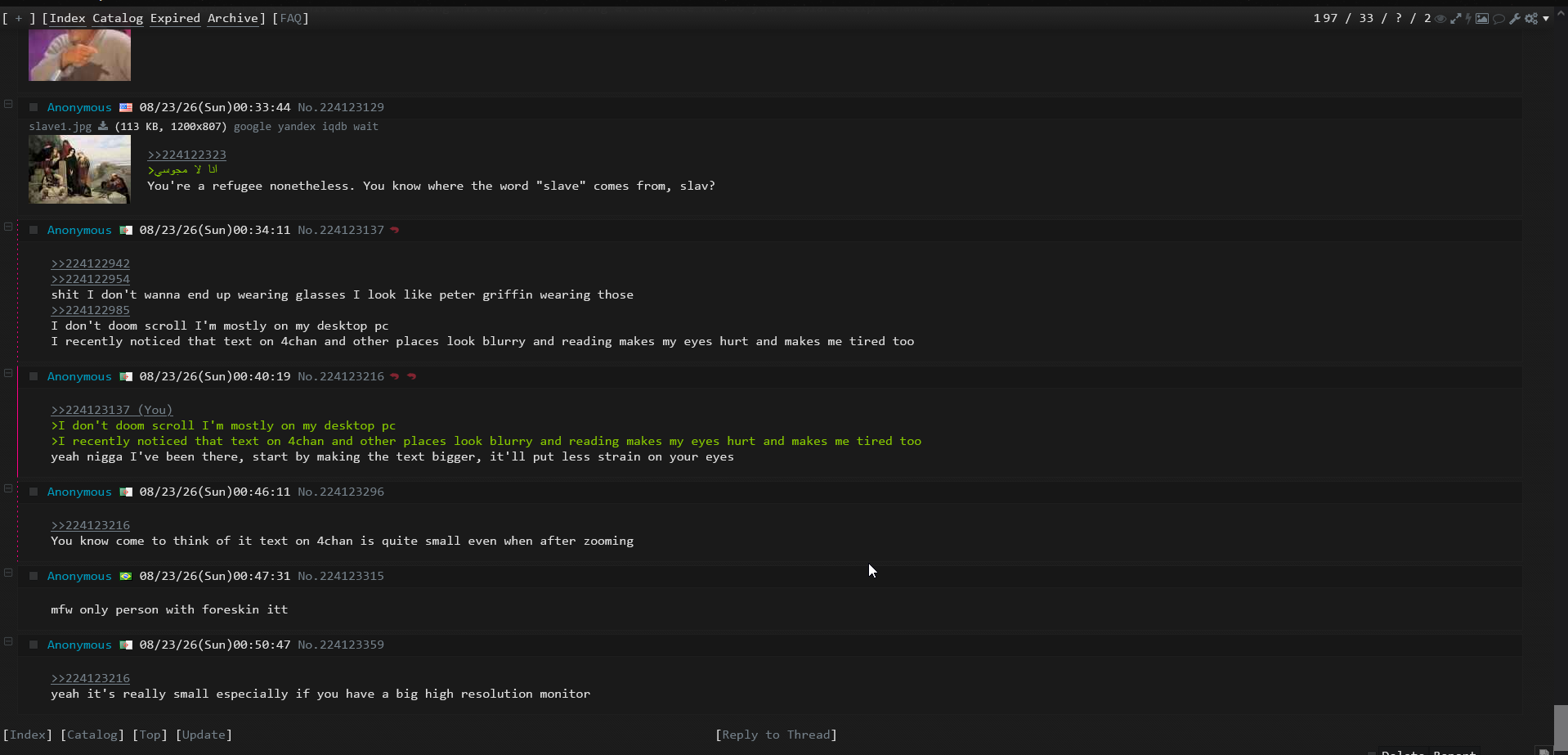Mark the checkbox for post 224123315

(34, 576)
